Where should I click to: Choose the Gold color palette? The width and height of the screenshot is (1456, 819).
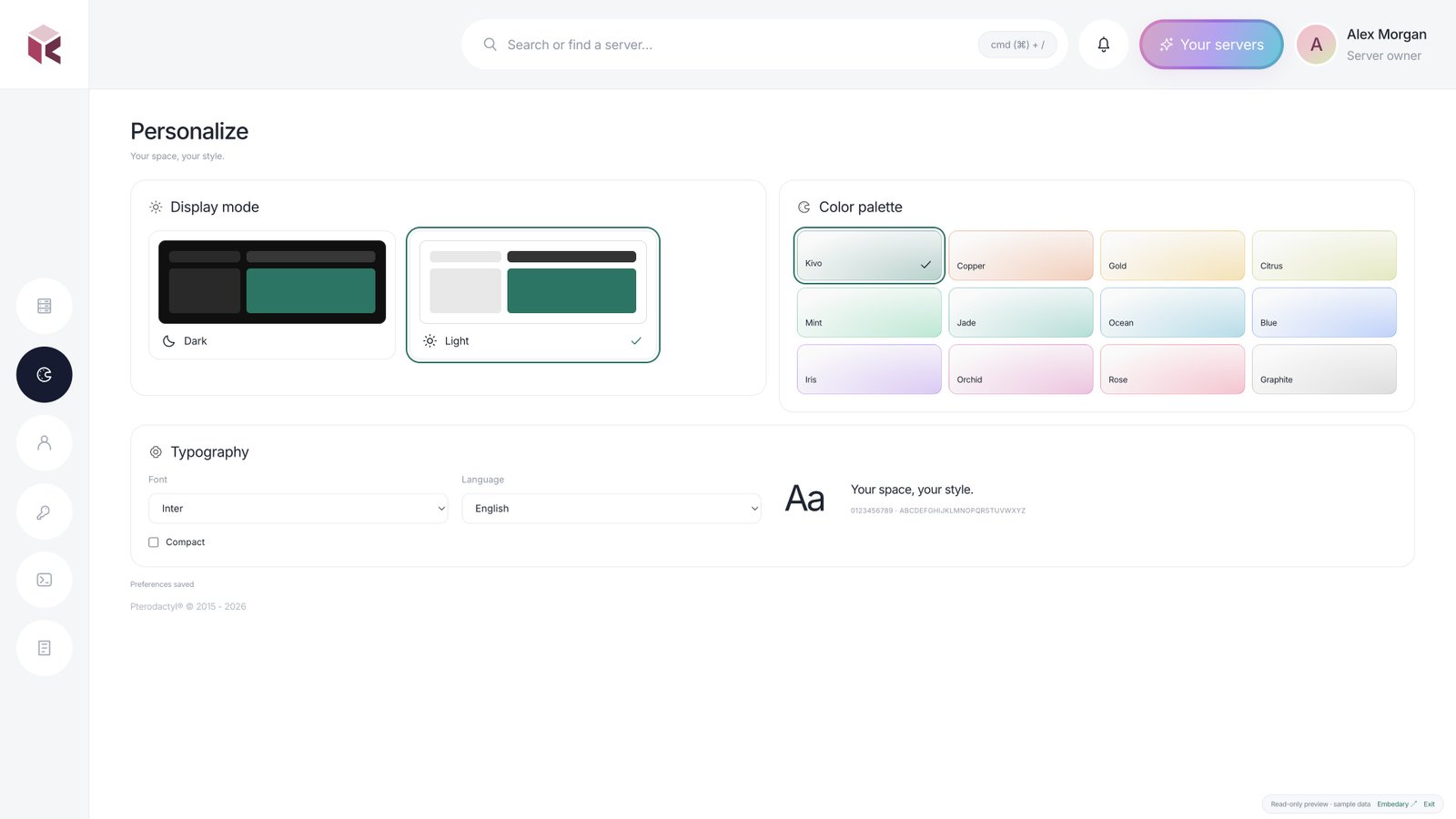point(1172,256)
